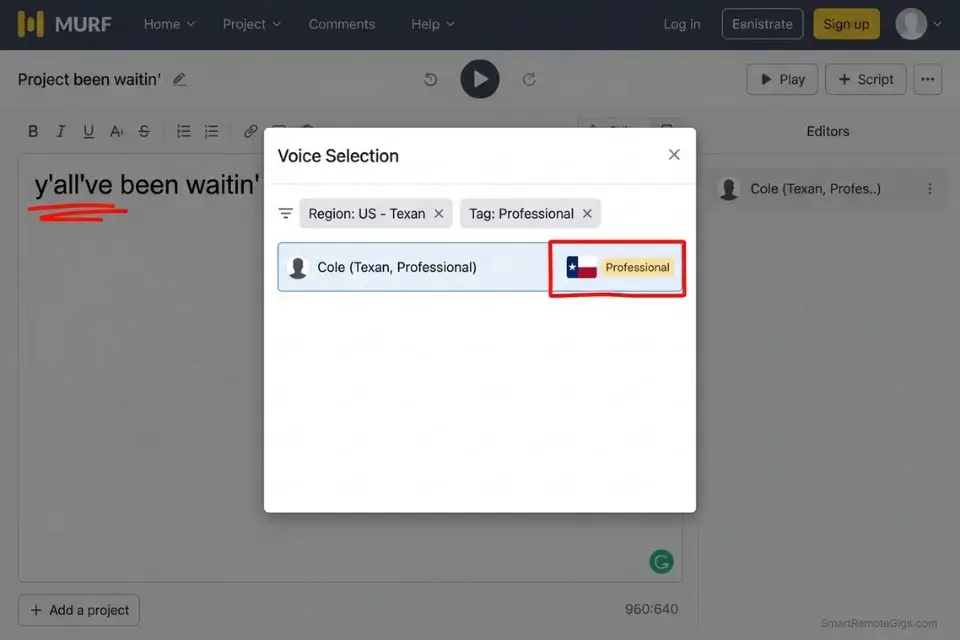Expand the account chevron beside avatar

(937, 24)
